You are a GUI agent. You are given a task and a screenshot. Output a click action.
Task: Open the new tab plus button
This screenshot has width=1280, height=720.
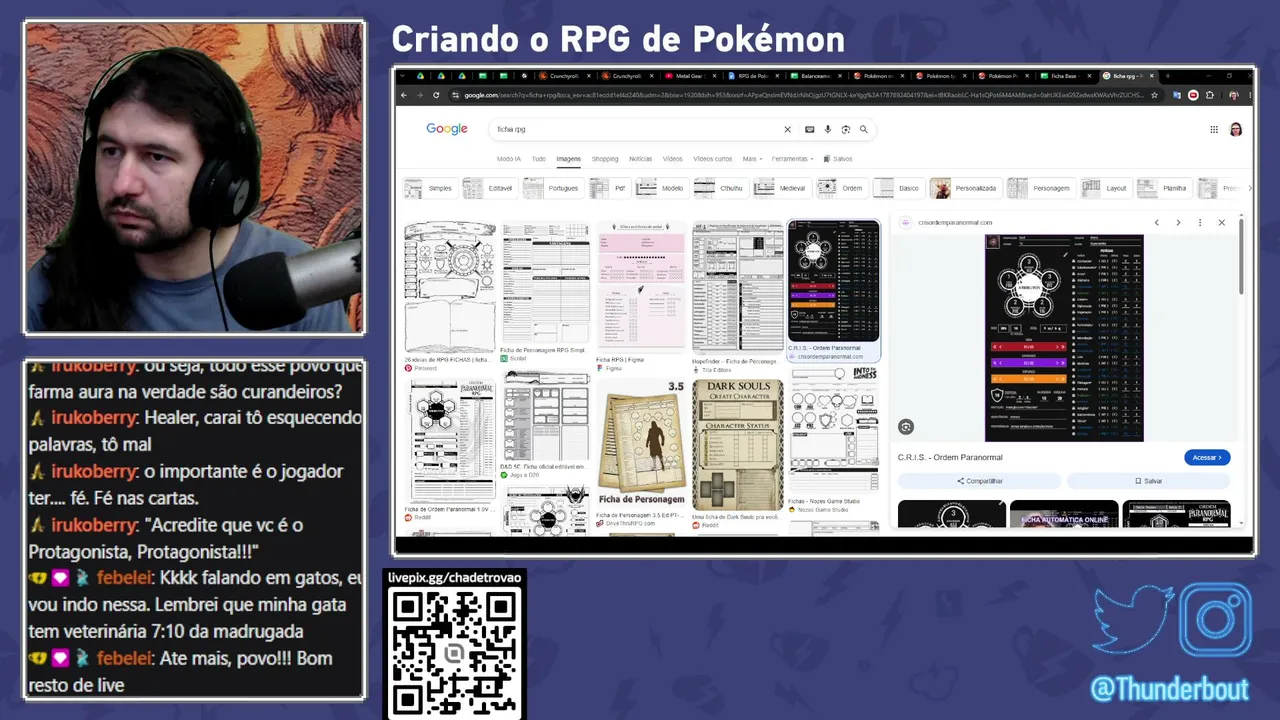[1166, 75]
